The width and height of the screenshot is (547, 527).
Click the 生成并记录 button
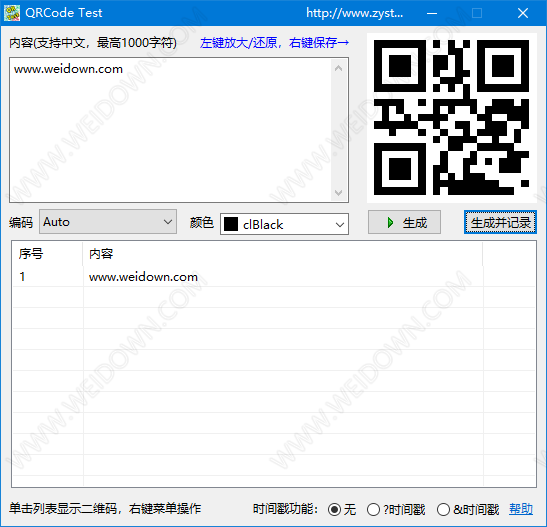coord(500,222)
